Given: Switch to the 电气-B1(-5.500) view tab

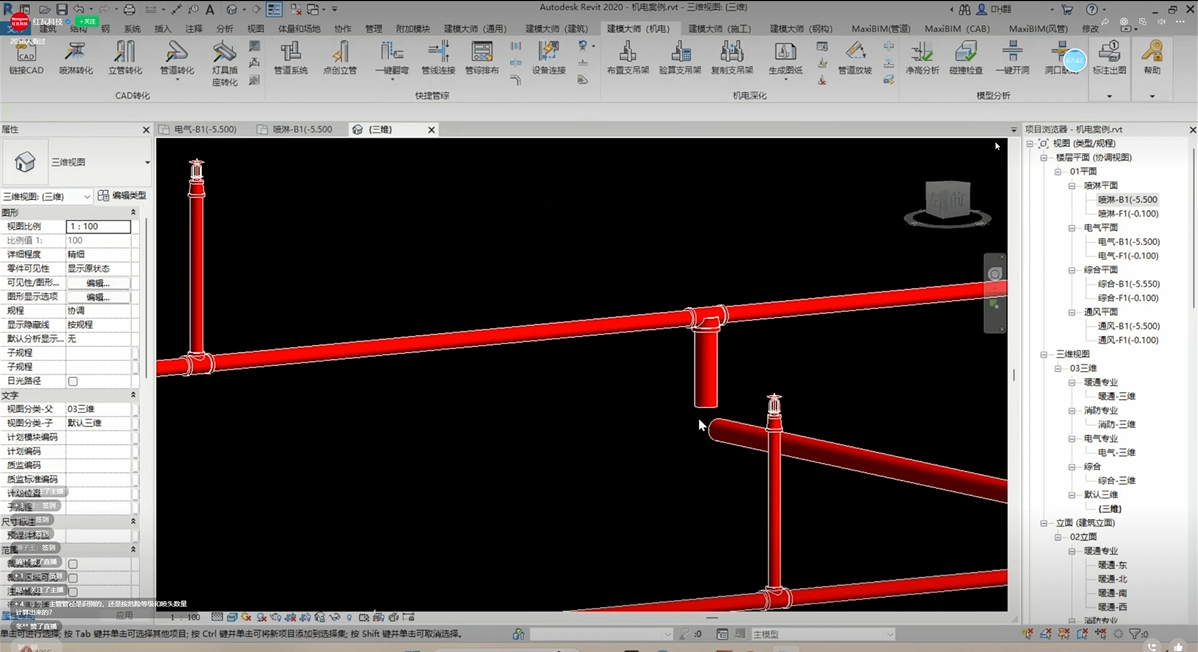Looking at the screenshot, I should pyautogui.click(x=205, y=130).
